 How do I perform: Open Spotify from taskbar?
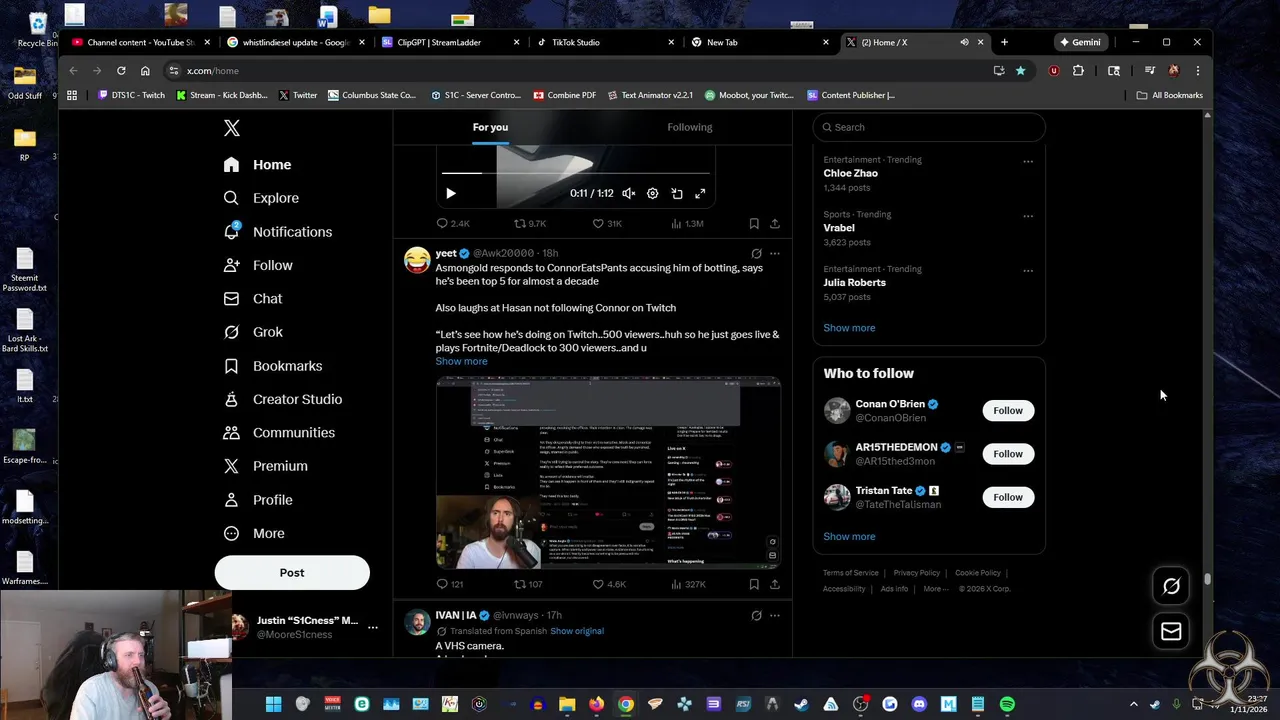pos(1007,704)
